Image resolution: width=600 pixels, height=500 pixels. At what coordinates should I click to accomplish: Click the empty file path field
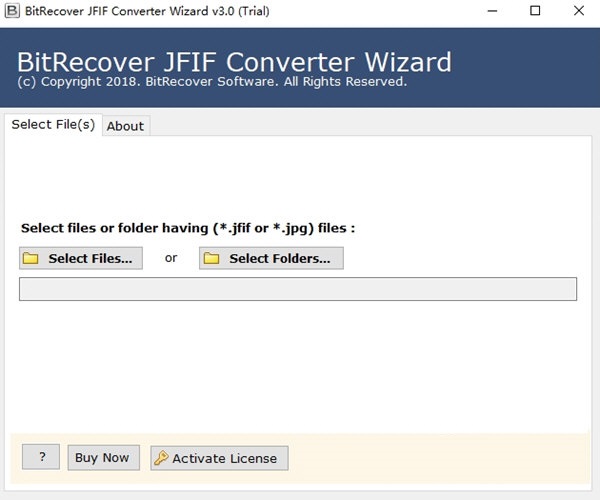pos(298,289)
